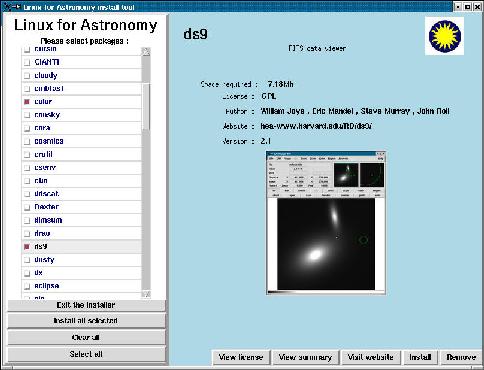484x370 pixels.
Task: Click the sun logo icon
Action: pos(445,36)
